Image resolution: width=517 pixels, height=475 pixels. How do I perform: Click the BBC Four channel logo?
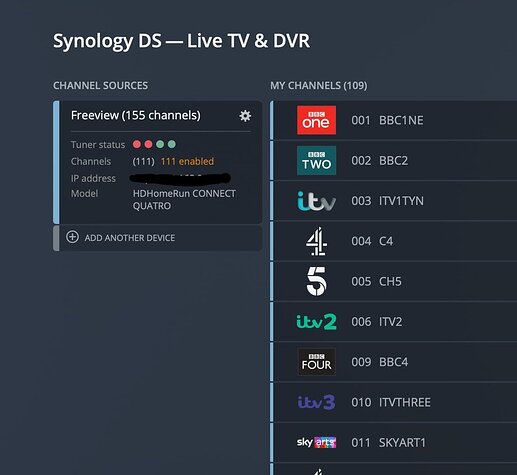pos(316,362)
